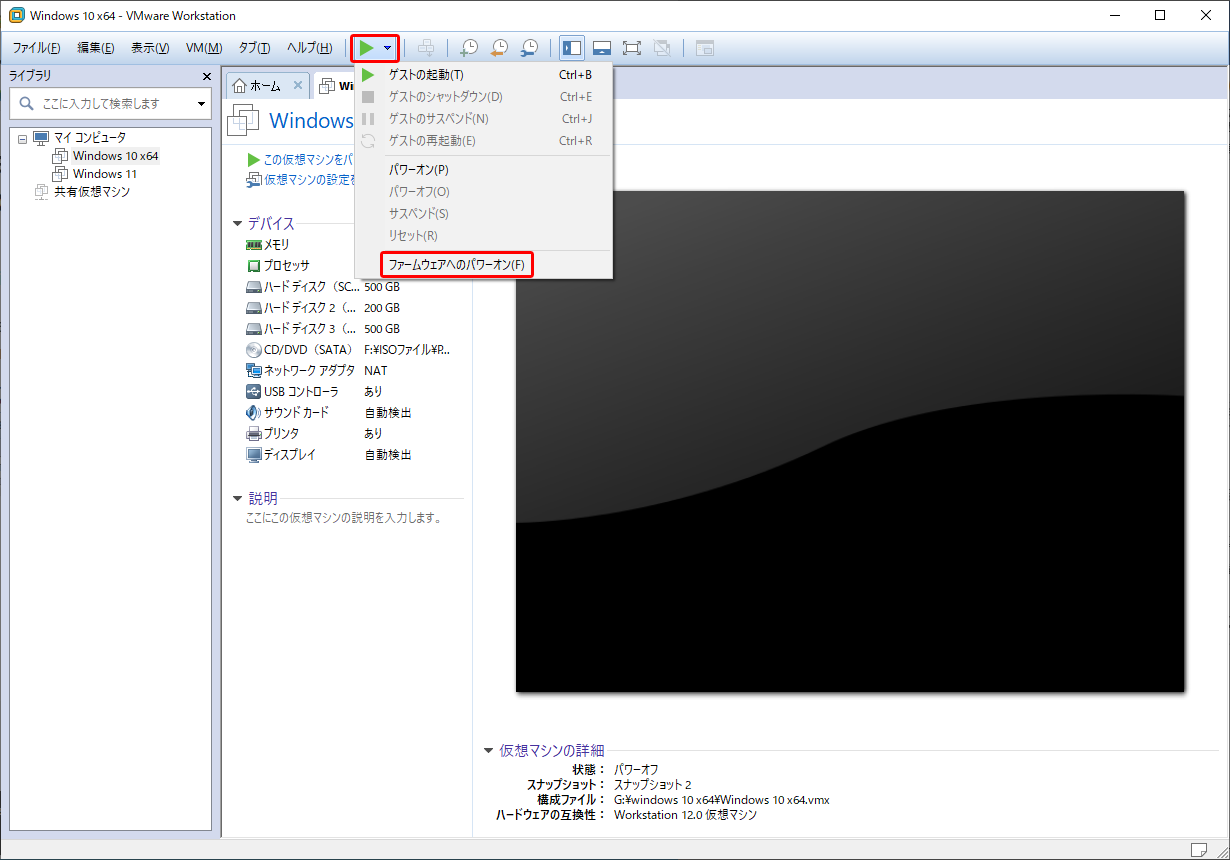Open the タブ(T) menu

(254, 48)
